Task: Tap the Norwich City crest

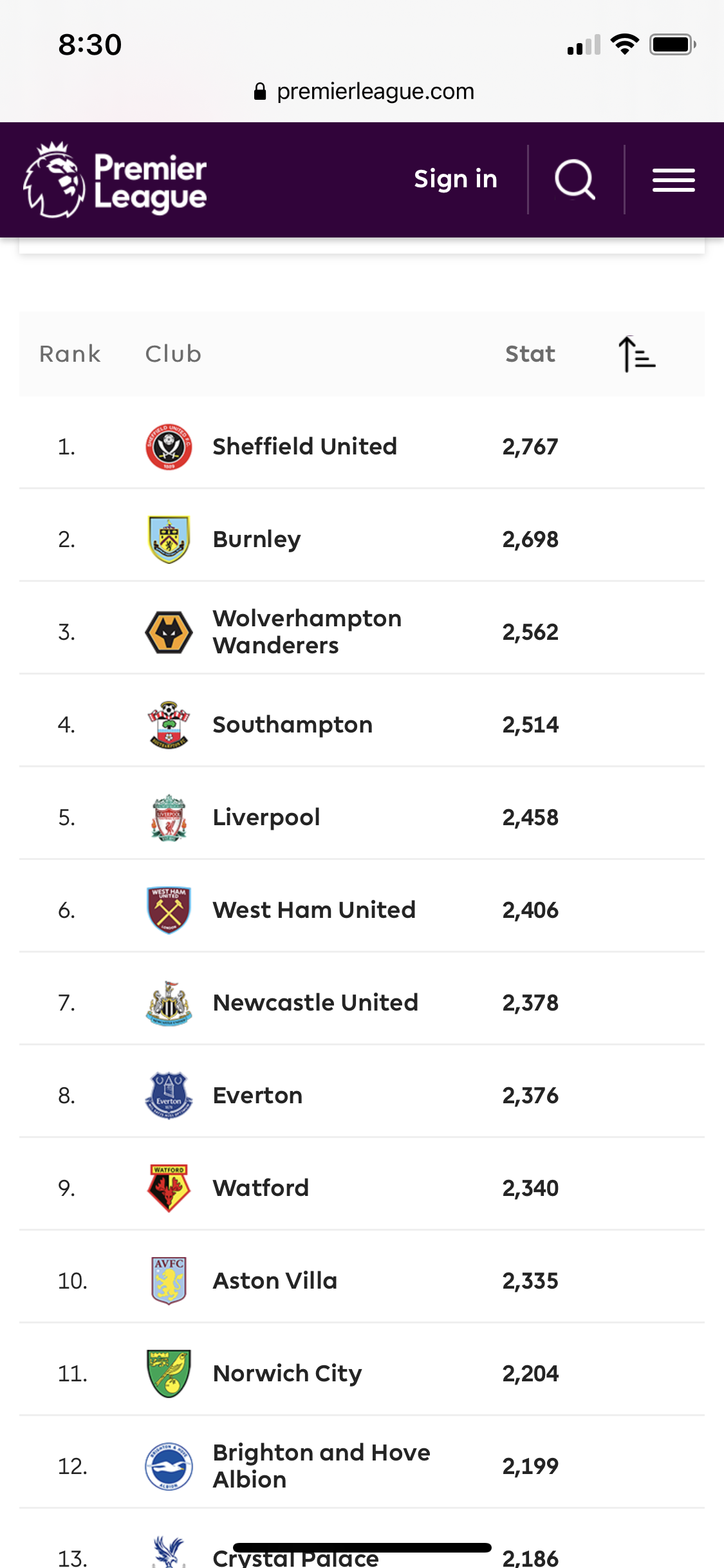Action: pyautogui.click(x=169, y=1374)
